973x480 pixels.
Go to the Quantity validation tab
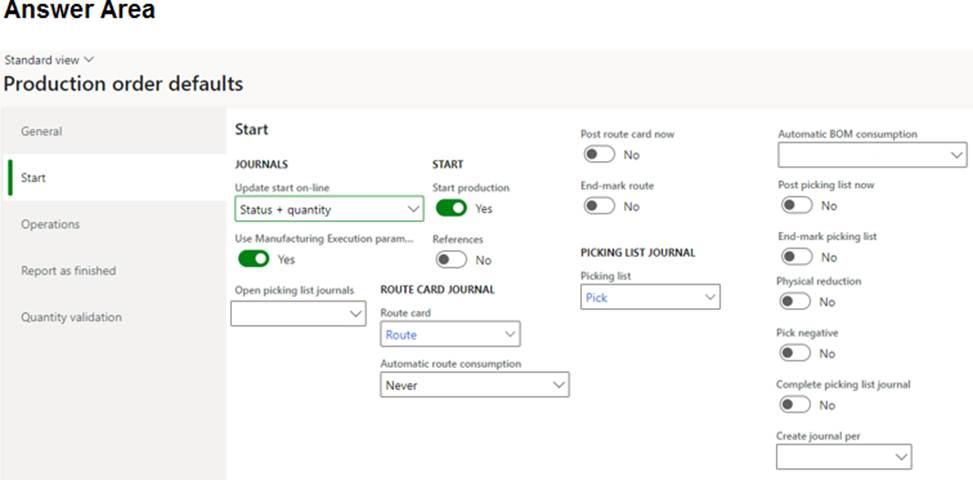point(114,317)
